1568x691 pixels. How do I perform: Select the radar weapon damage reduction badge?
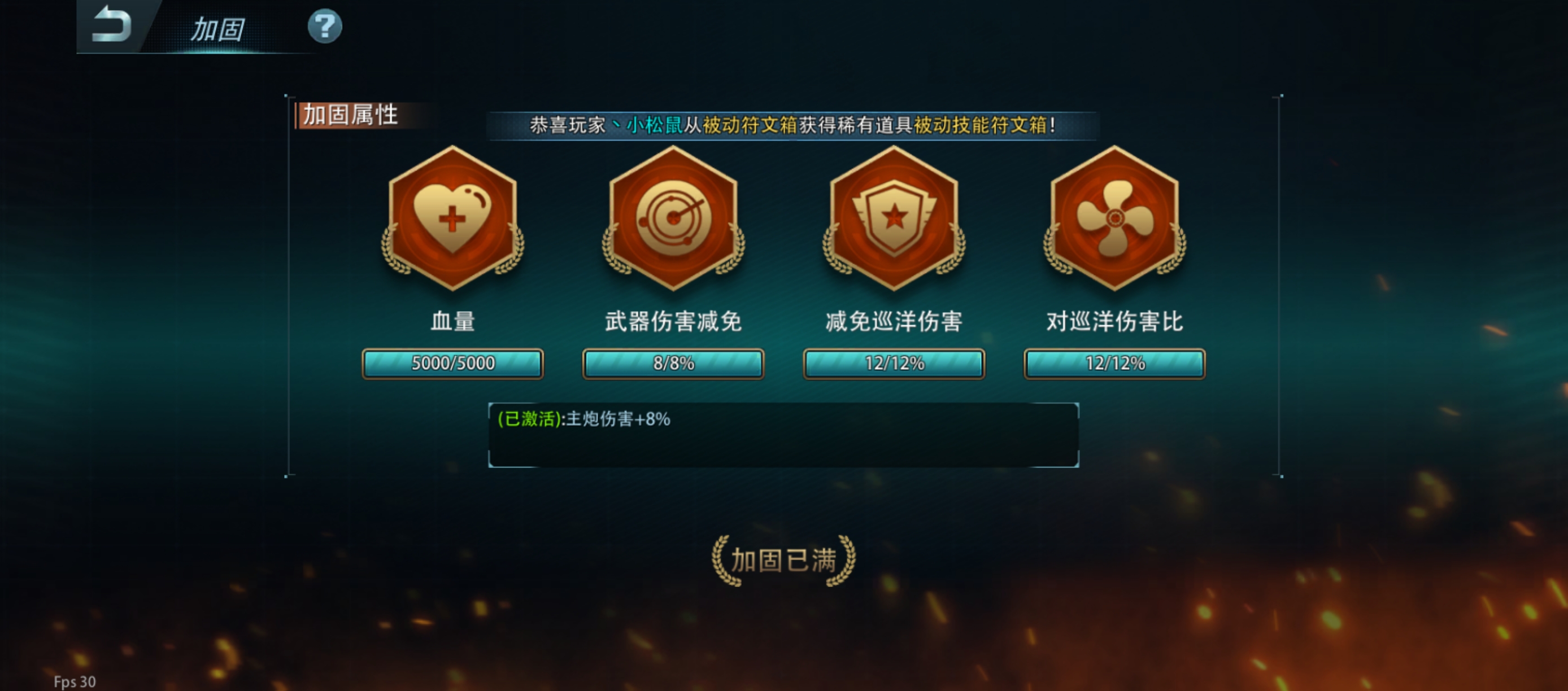[x=673, y=218]
